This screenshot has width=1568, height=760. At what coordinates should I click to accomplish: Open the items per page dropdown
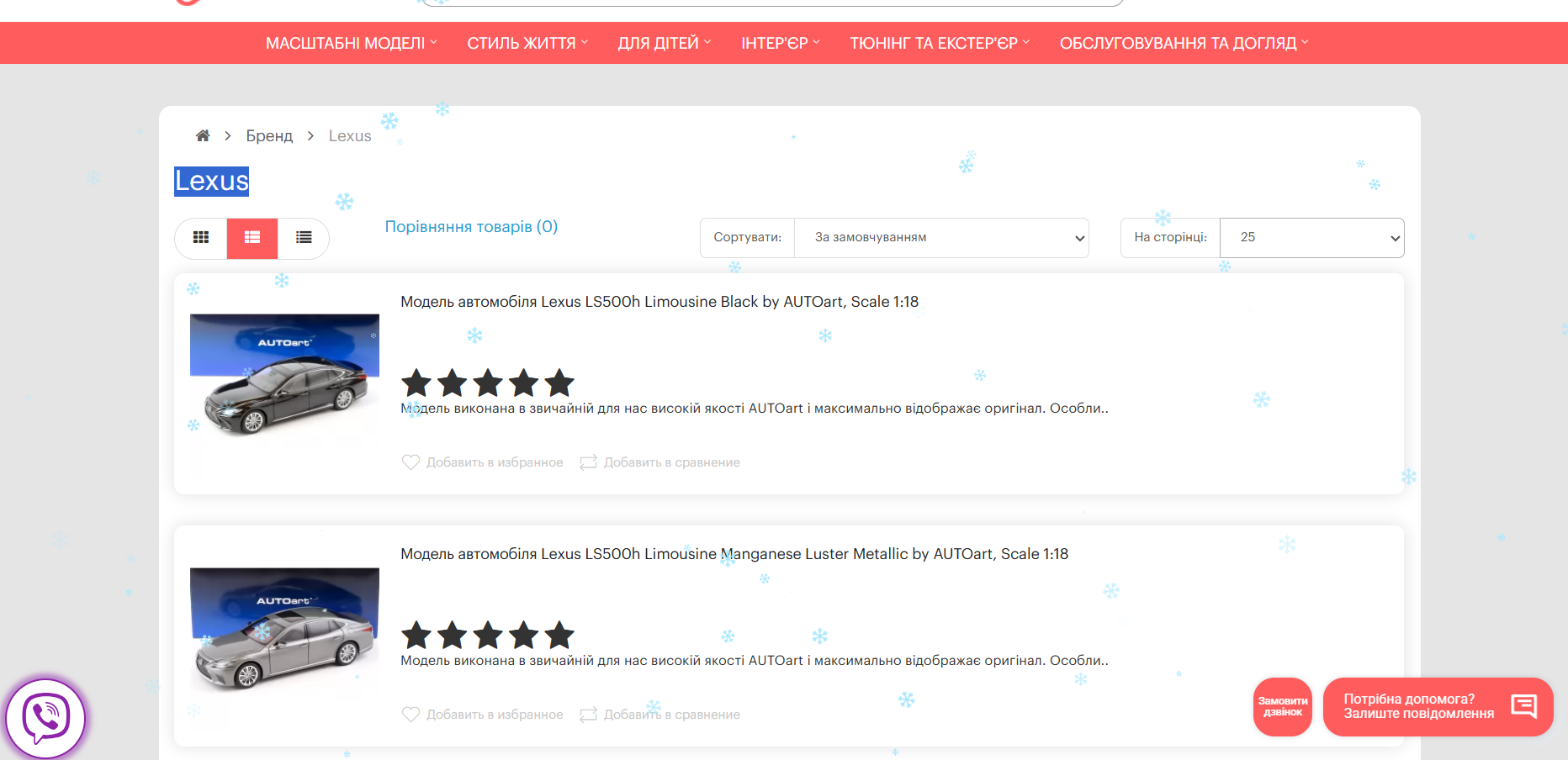tap(1311, 238)
